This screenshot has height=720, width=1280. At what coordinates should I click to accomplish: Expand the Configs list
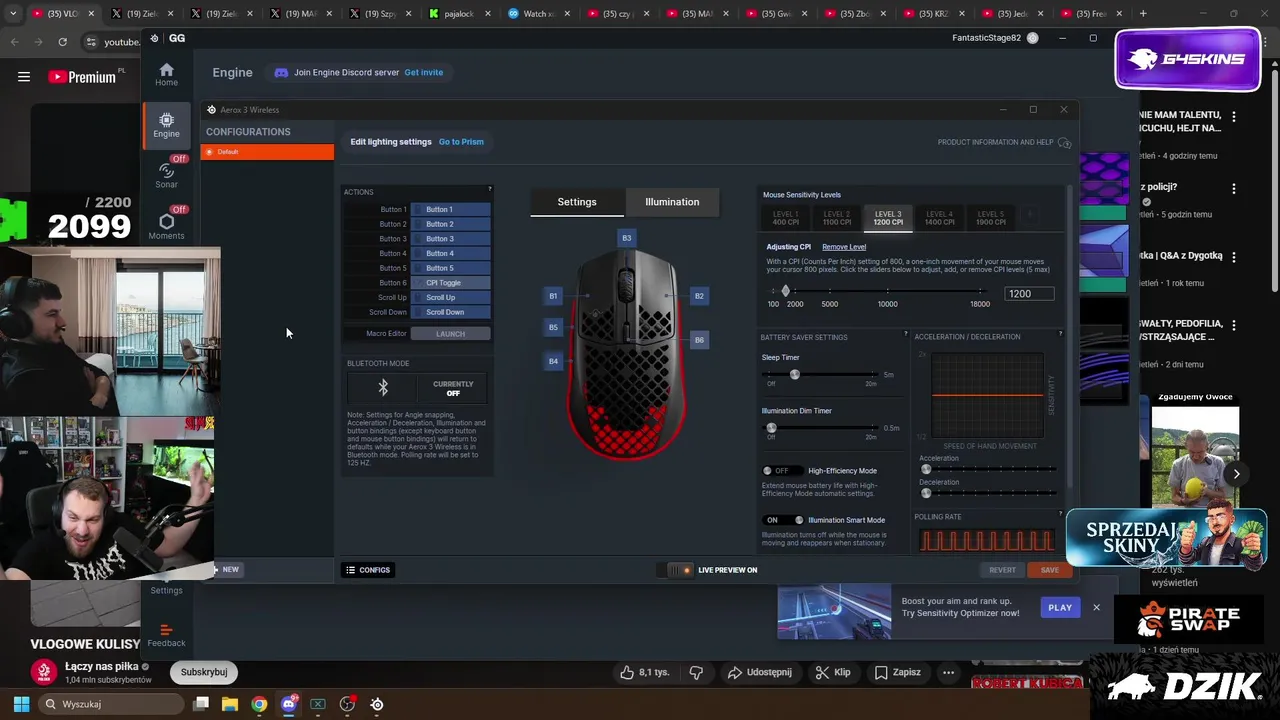[368, 570]
